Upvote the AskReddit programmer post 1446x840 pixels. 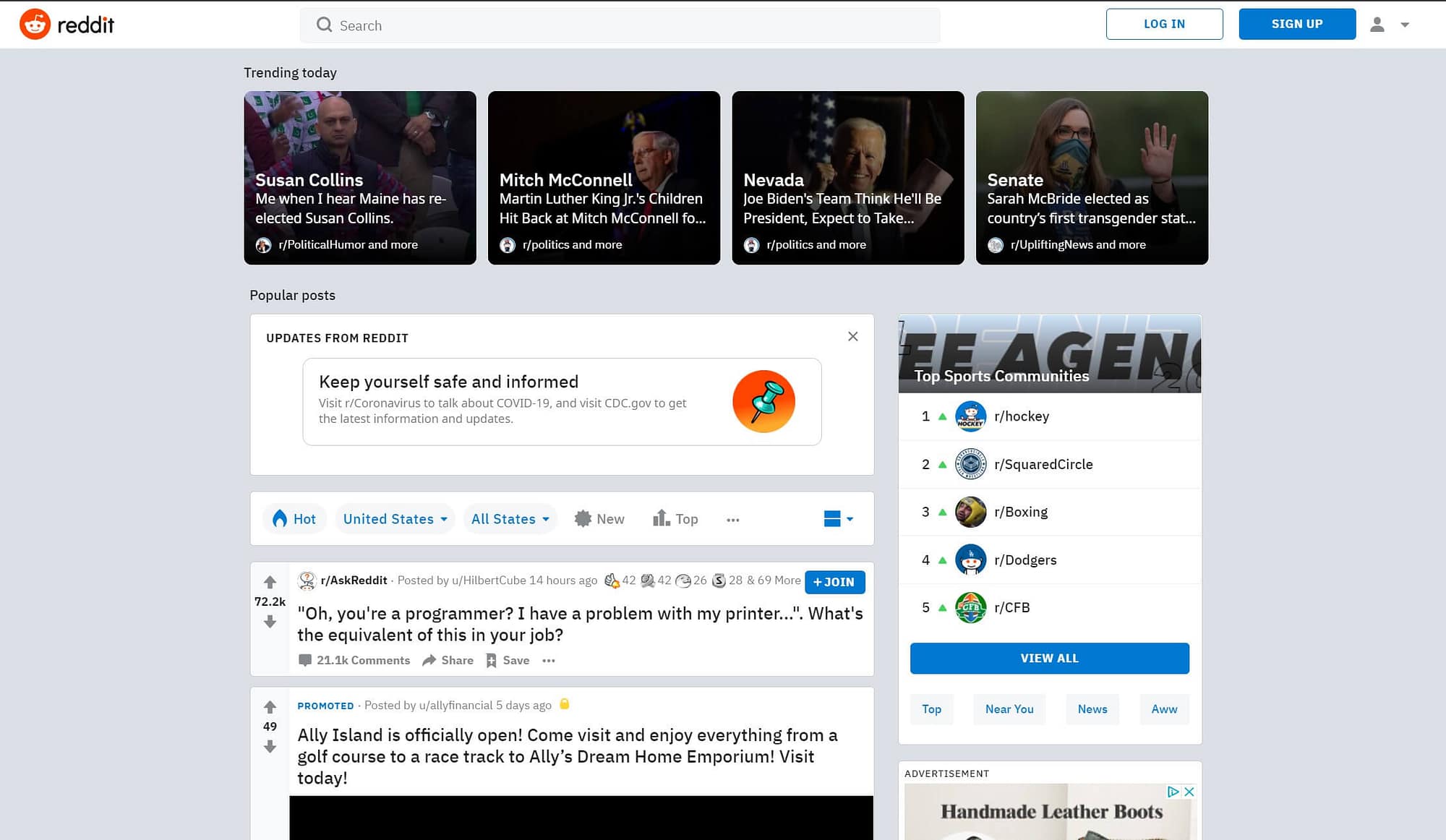click(270, 582)
